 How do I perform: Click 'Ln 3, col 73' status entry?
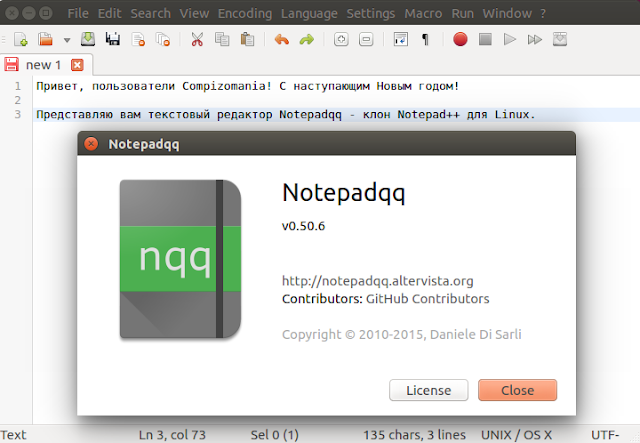click(x=172, y=435)
